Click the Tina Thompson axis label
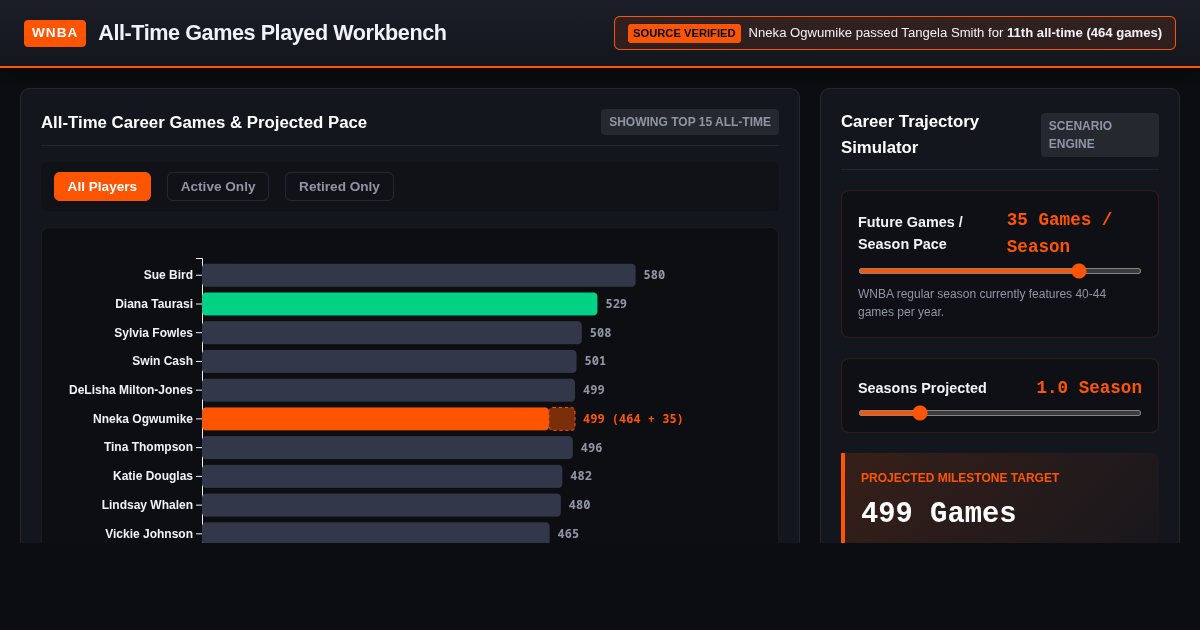 [x=148, y=447]
